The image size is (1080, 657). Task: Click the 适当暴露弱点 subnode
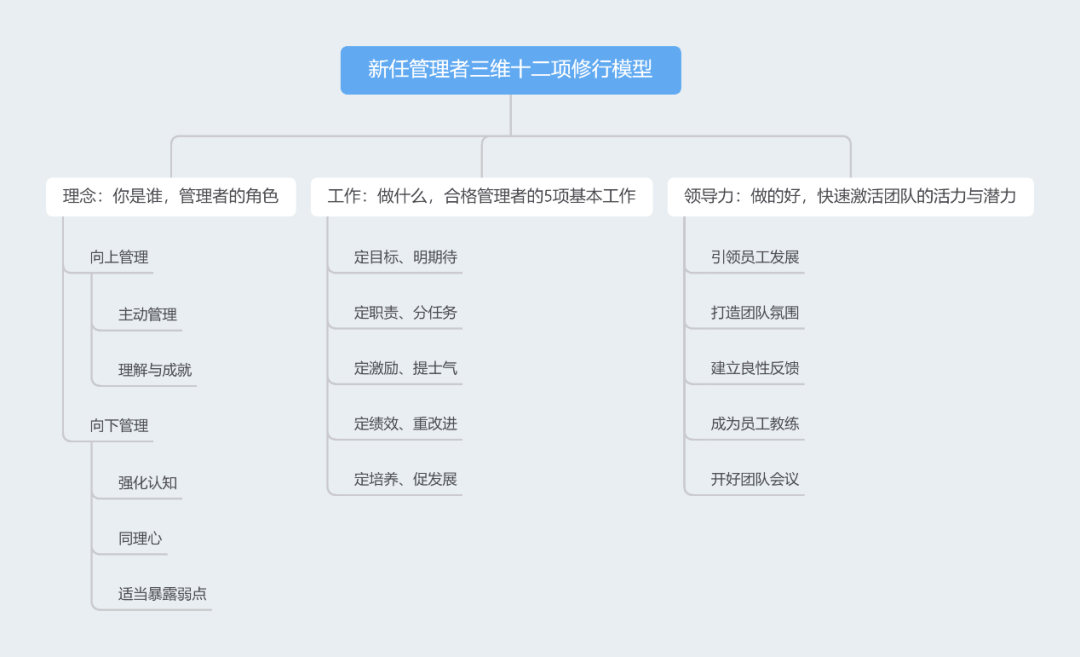click(162, 594)
